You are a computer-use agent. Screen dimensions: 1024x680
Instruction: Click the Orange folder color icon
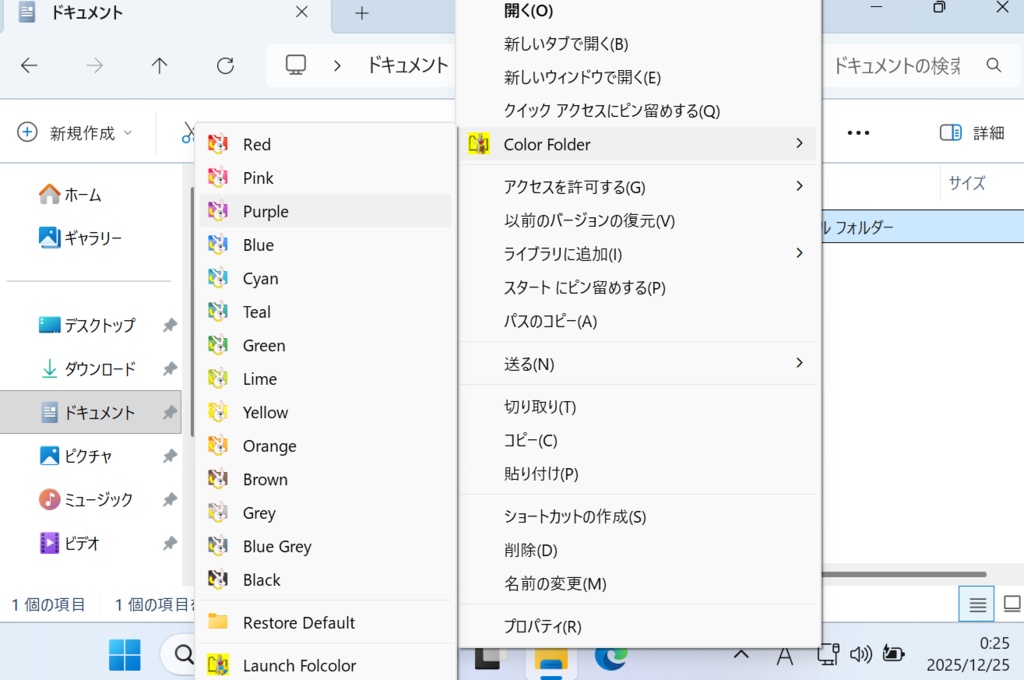(217, 445)
